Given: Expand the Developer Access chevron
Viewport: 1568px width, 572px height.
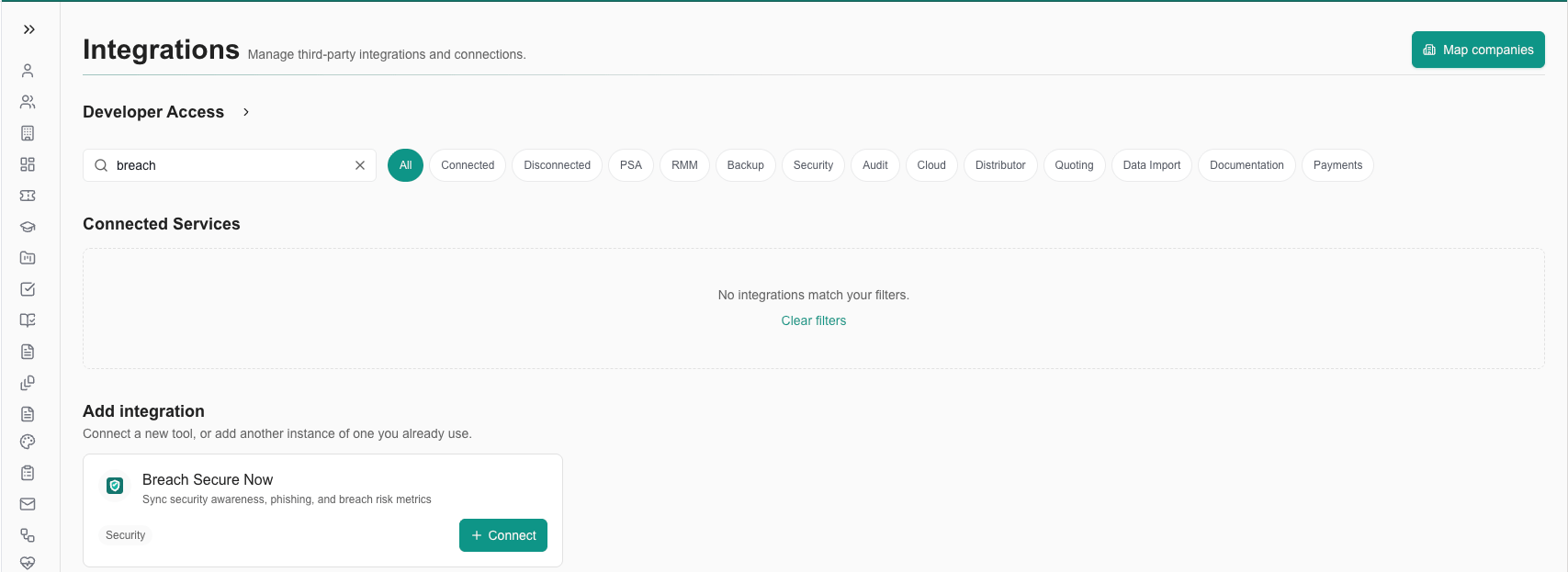Looking at the screenshot, I should coord(246,112).
